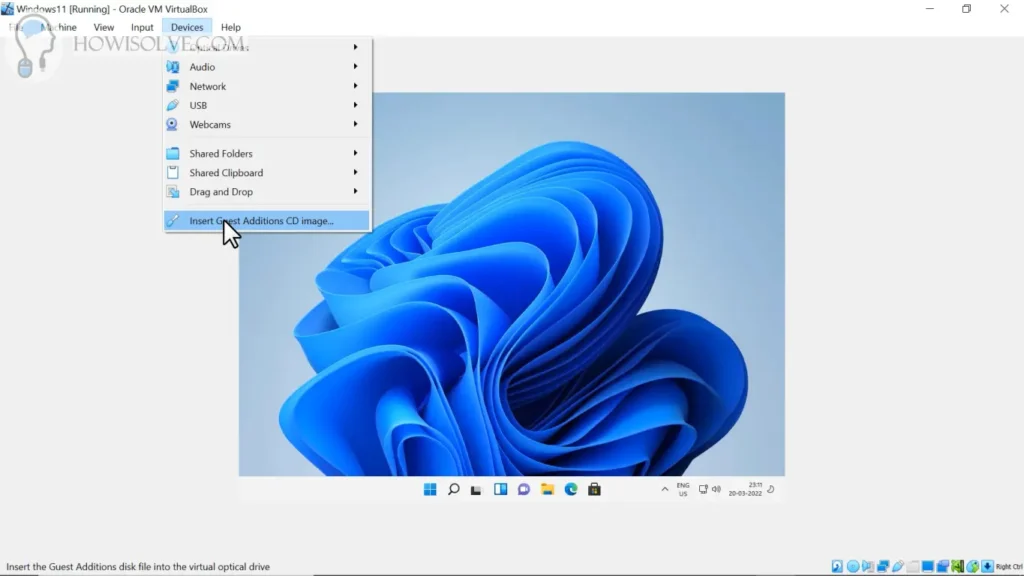Launch Microsoft Store from guest taskbar
The height and width of the screenshot is (576, 1024).
coord(594,489)
